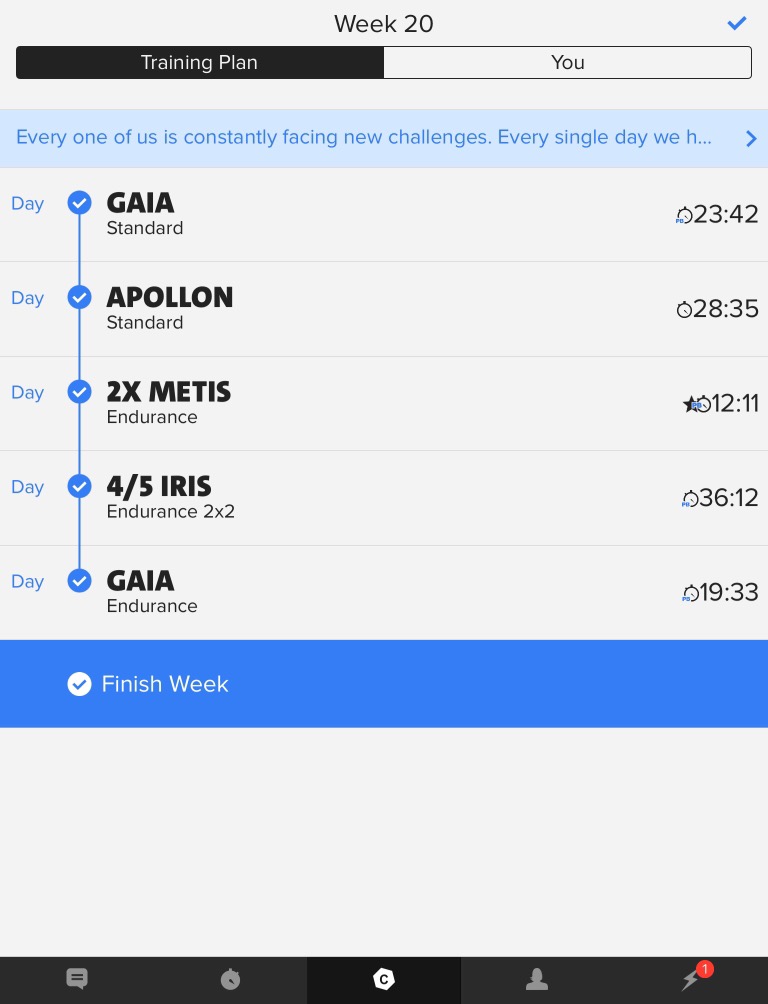This screenshot has height=1004, width=768.
Task: Toggle the completed checkmark for first GAIA Standard
Action: [x=79, y=203]
